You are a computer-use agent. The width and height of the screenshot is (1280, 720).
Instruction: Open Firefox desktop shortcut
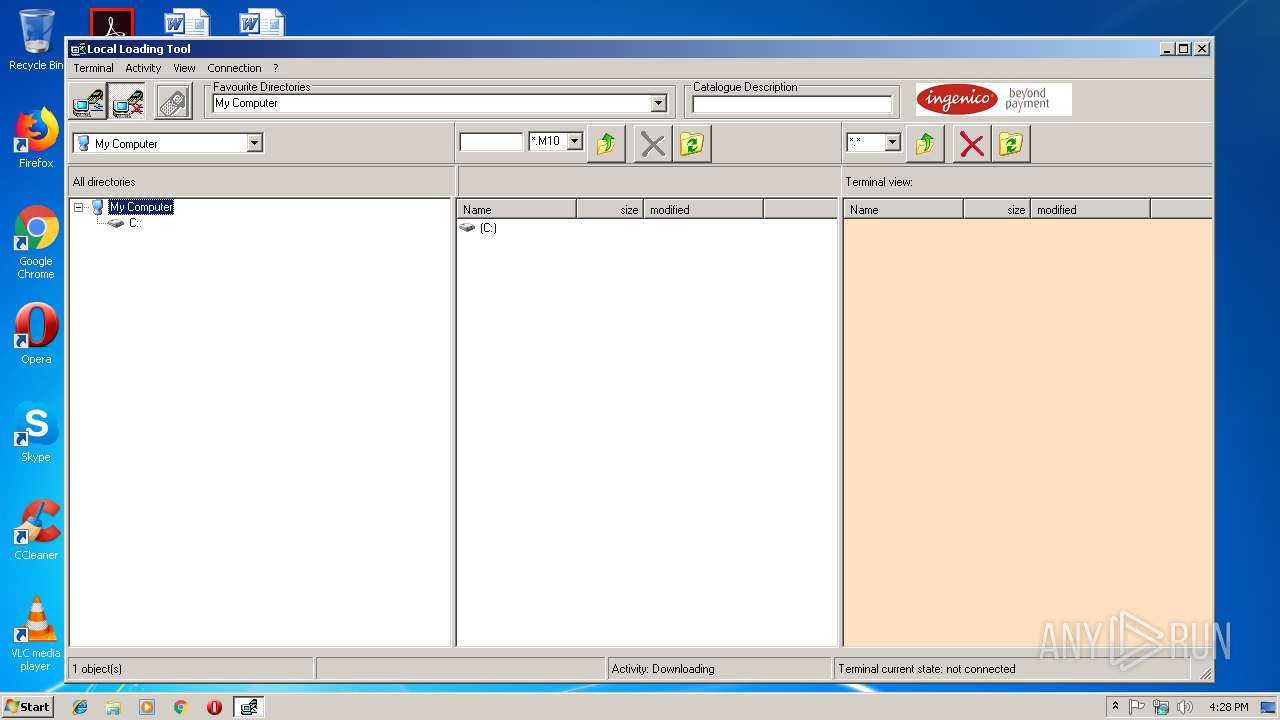point(36,138)
